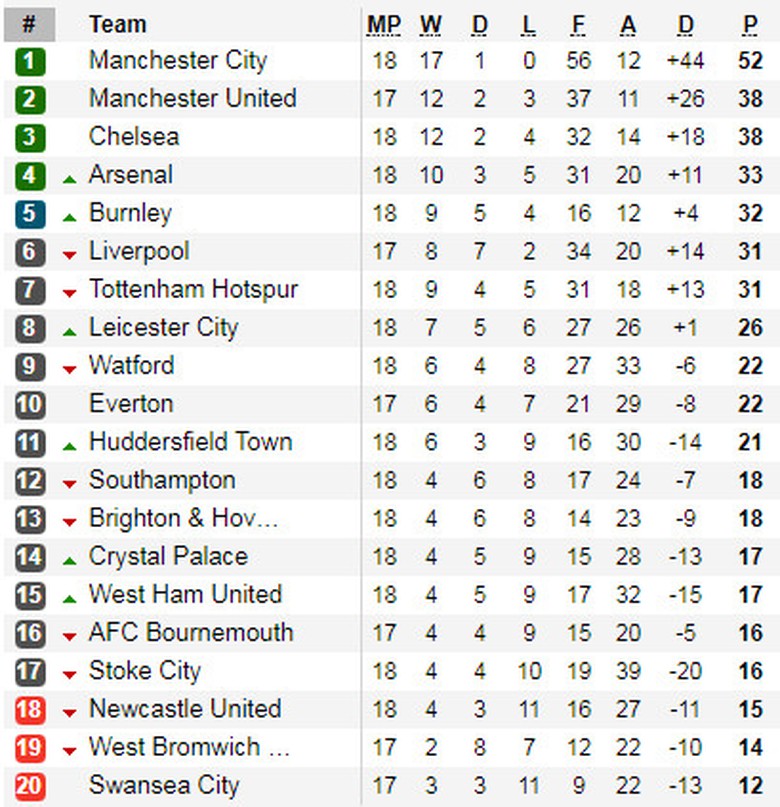Click the Team column header
This screenshot has height=807, width=780.
pos(117,24)
